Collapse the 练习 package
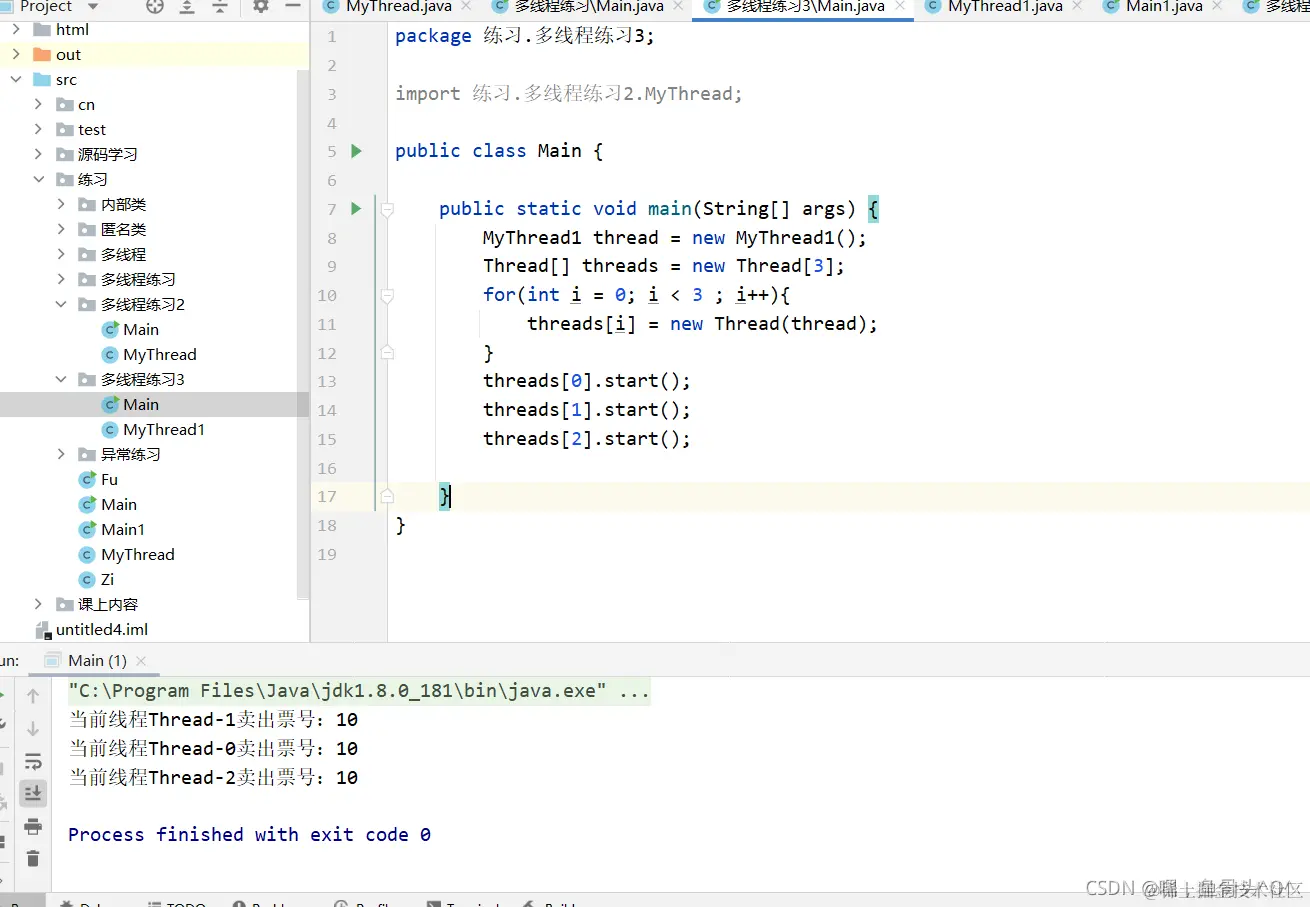This screenshot has height=907, width=1310. click(38, 179)
